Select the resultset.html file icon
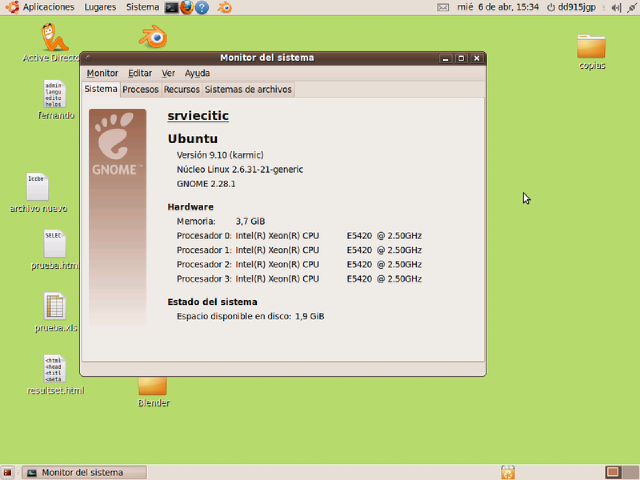 [55, 369]
